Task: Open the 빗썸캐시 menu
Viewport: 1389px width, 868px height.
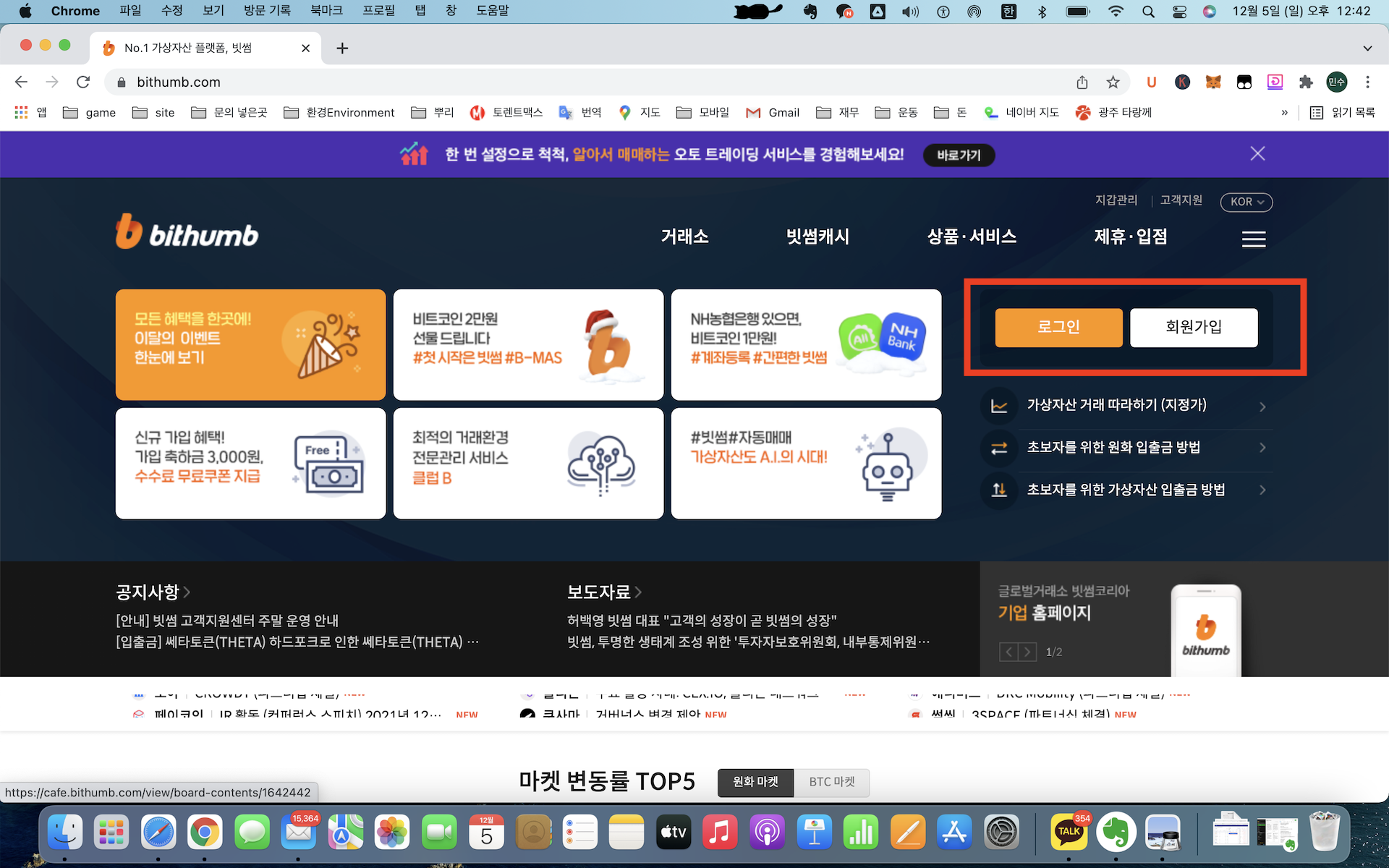Action: click(817, 237)
